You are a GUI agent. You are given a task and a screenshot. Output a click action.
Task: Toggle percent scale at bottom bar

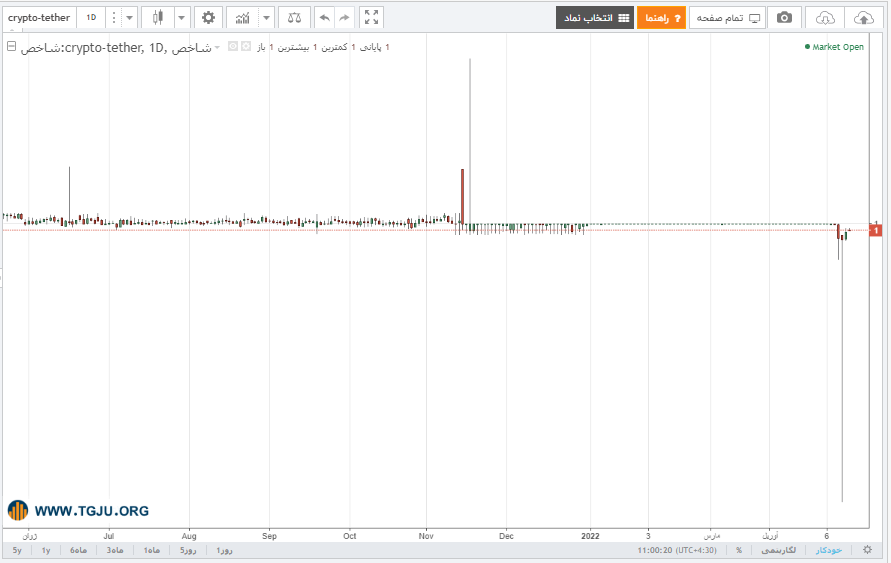pyautogui.click(x=739, y=550)
